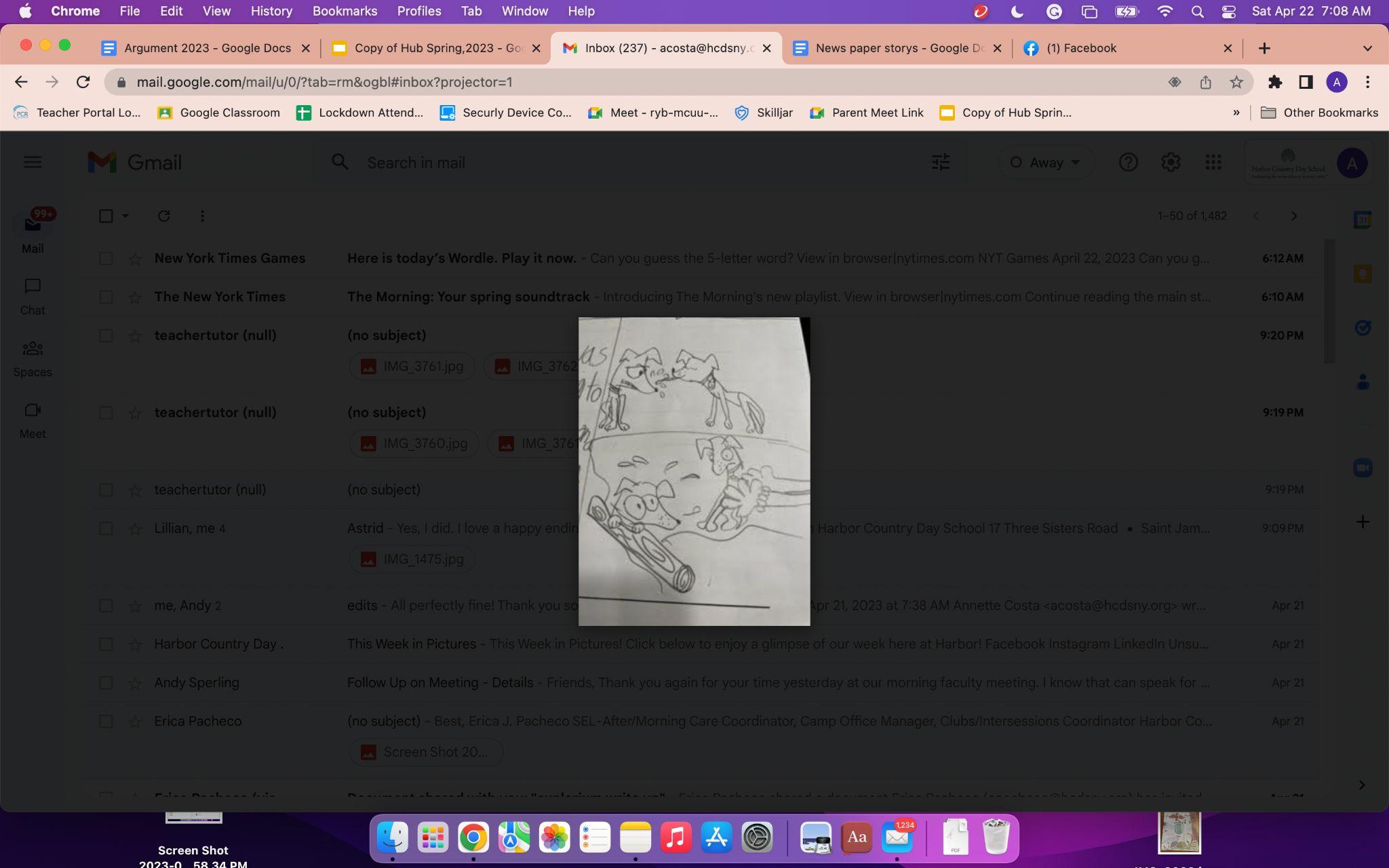Open the Gmail main menu hamburger icon

point(33,162)
